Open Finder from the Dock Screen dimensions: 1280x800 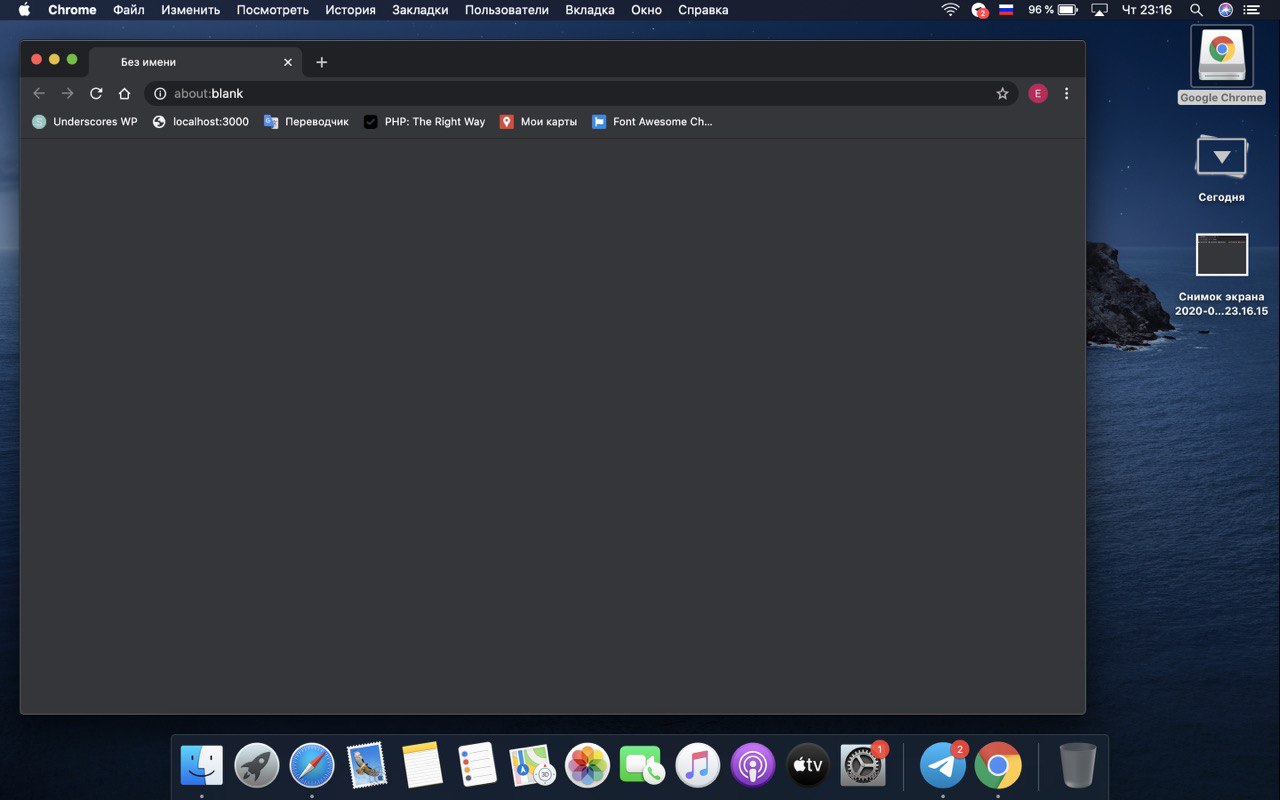pos(201,766)
